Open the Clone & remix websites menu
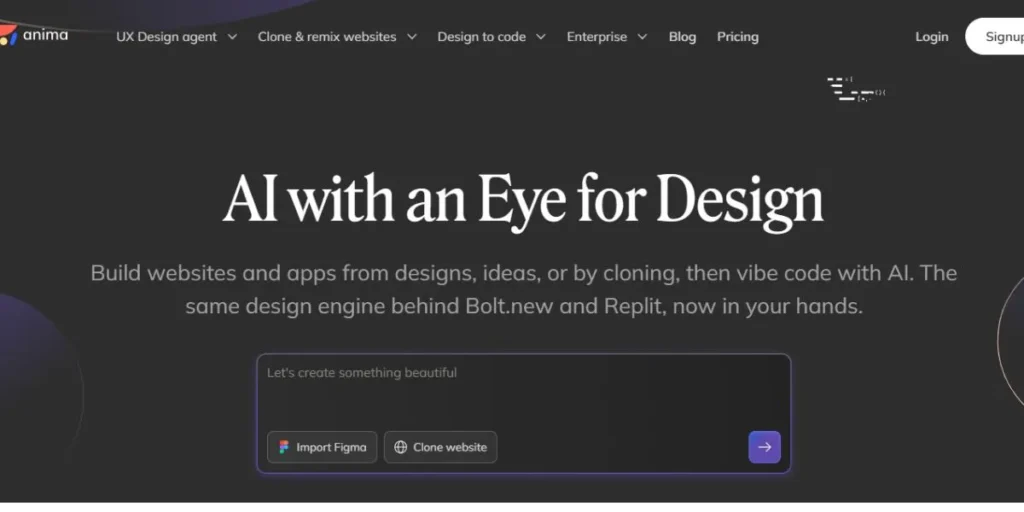Screen dimensions: 1024x512 pos(327,37)
